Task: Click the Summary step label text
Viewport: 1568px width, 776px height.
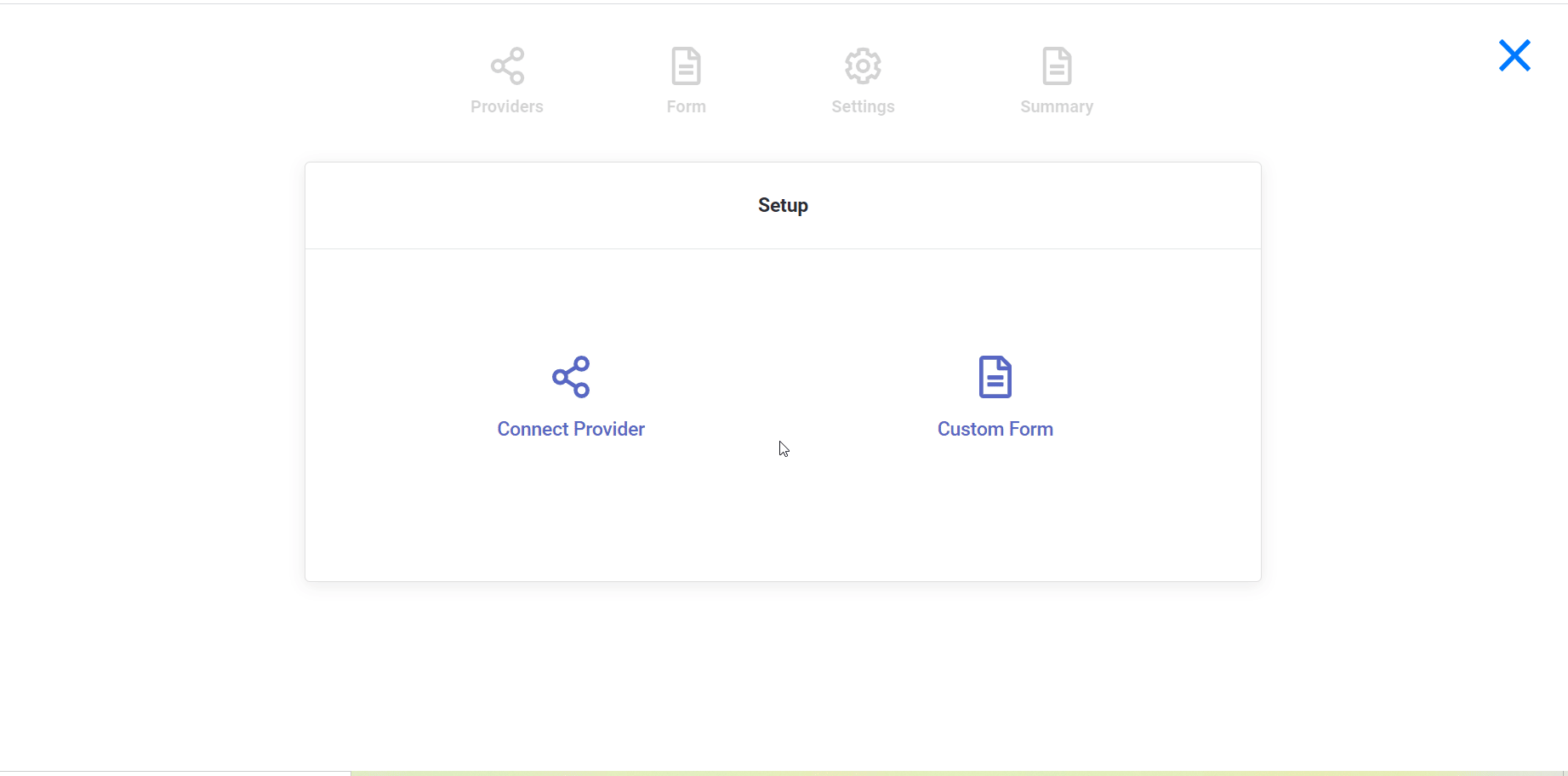Action: coord(1056,106)
